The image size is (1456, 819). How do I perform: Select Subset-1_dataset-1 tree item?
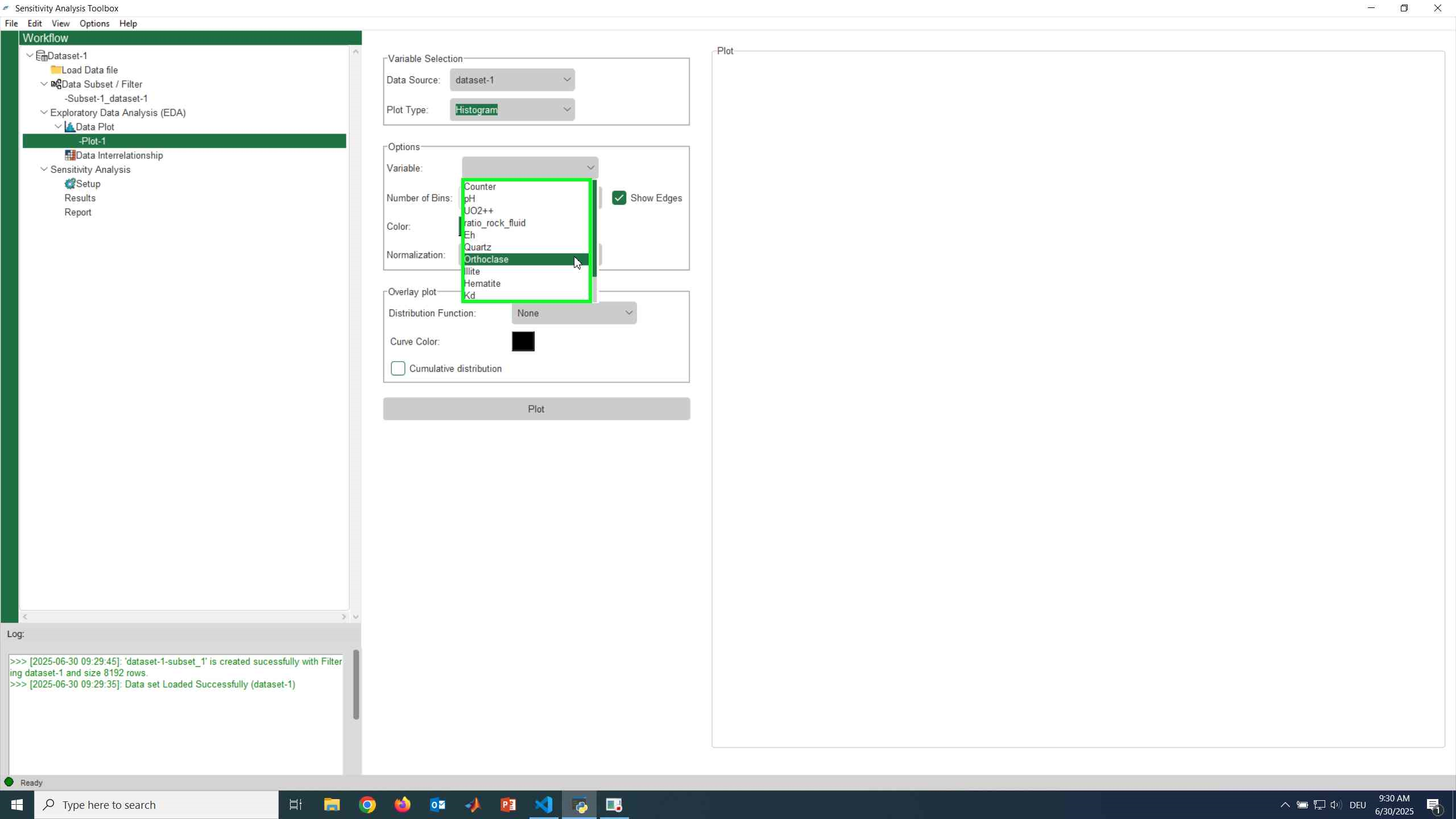point(106,98)
